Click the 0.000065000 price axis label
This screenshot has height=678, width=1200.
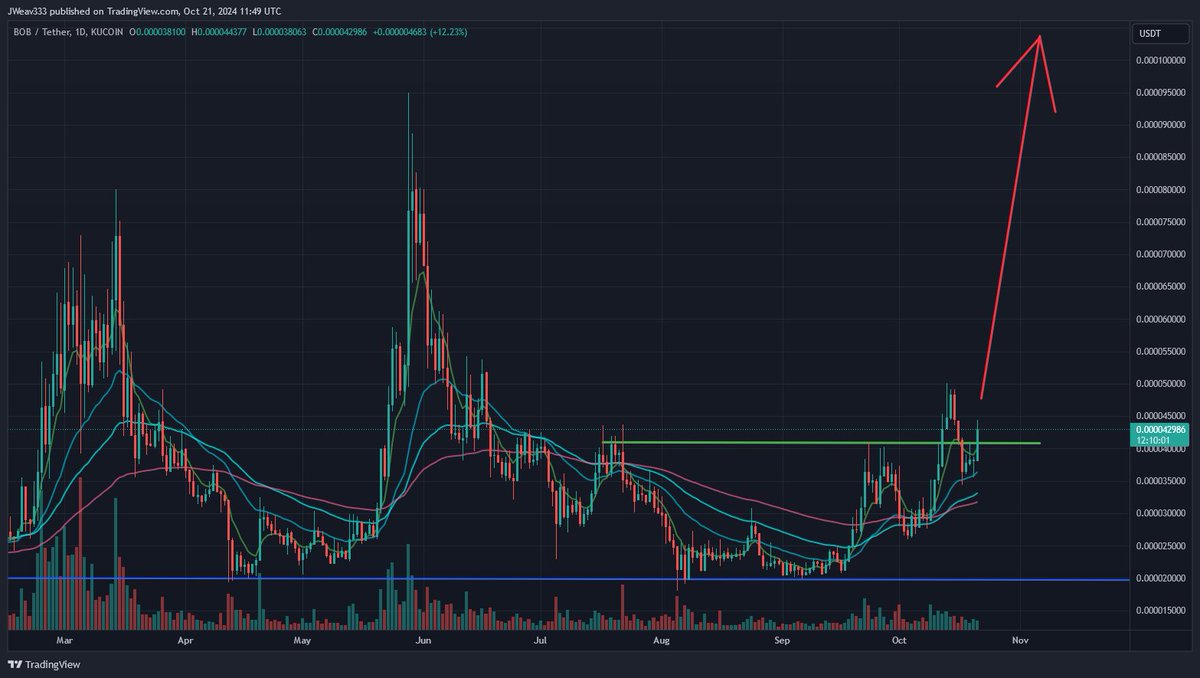click(x=1161, y=287)
